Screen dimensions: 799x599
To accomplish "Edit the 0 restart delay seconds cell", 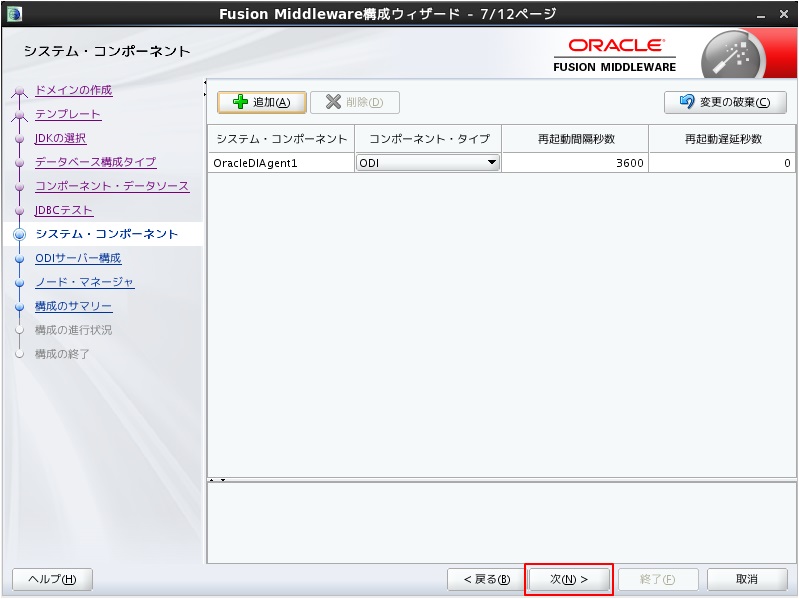I will pos(722,163).
